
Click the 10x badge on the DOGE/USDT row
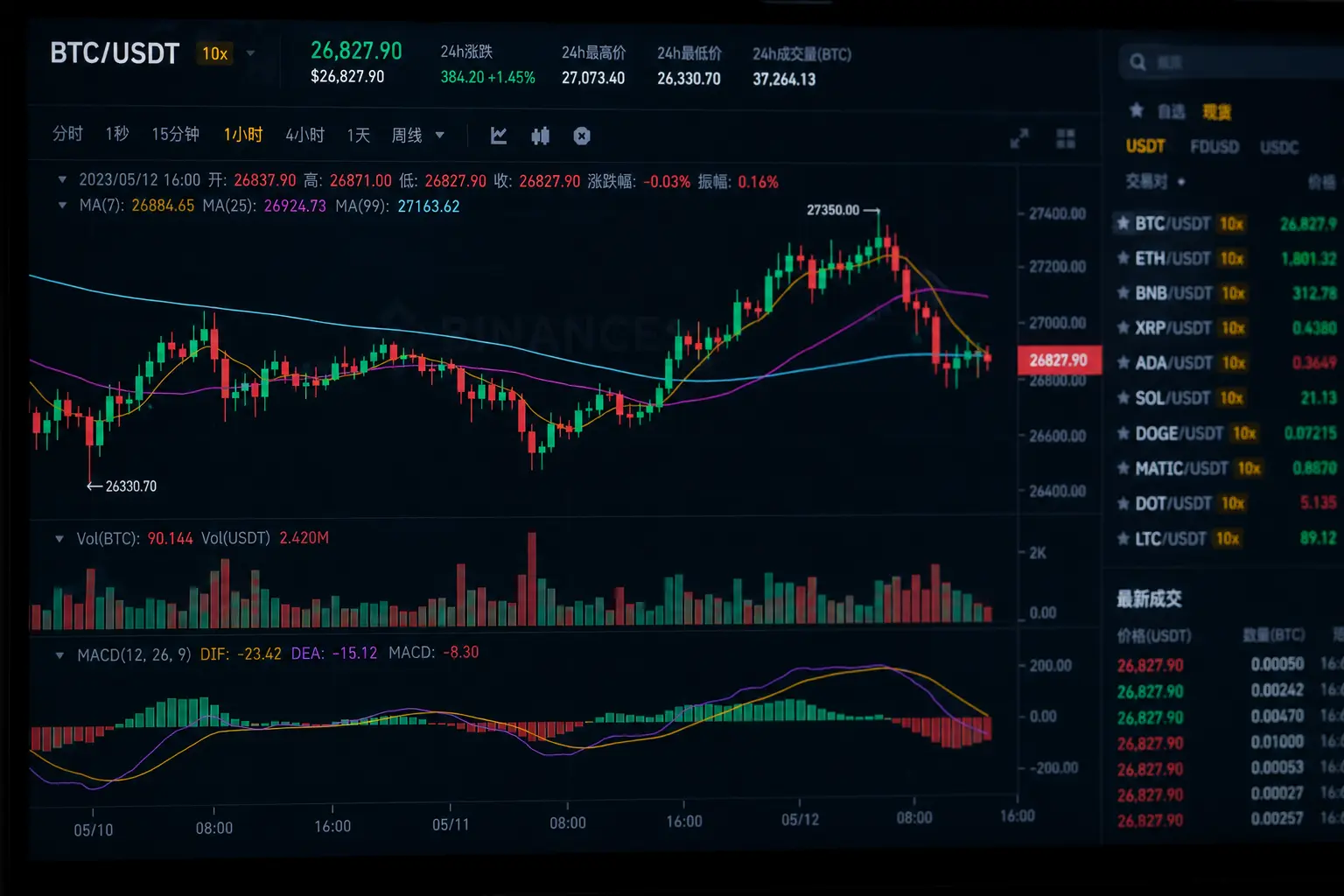coord(1244,433)
